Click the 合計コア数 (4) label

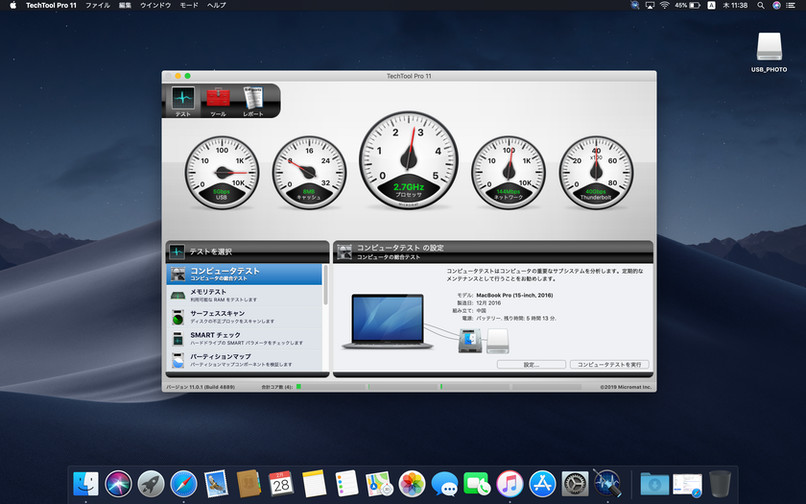pyautogui.click(x=277, y=387)
